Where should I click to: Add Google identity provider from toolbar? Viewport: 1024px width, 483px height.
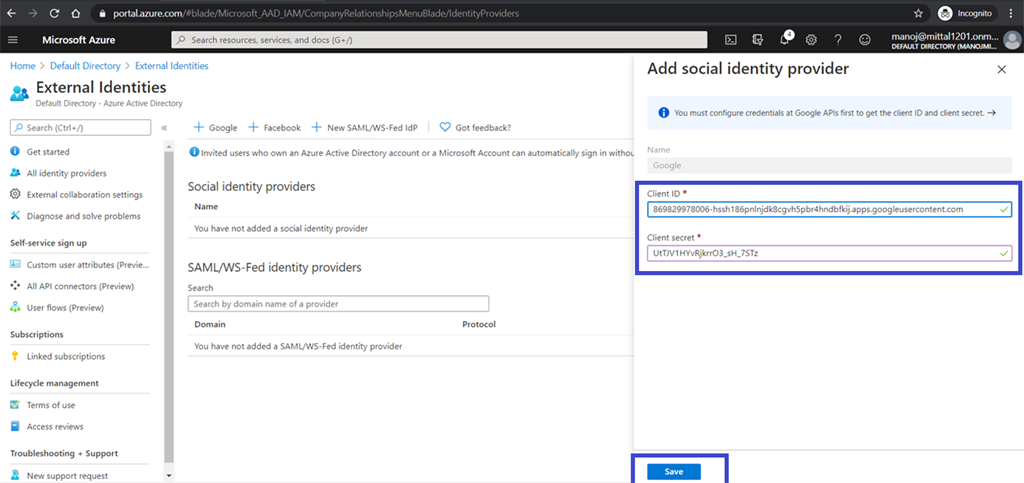tap(215, 128)
